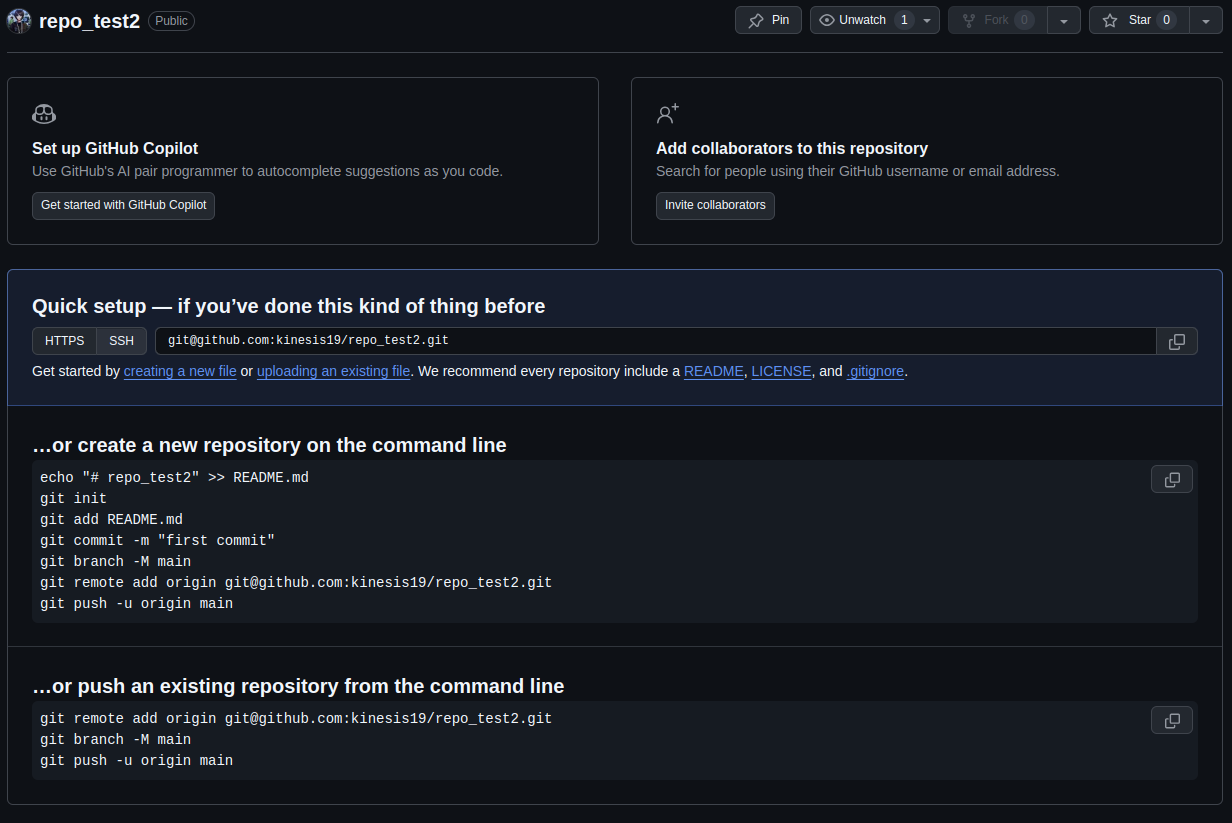
Task: Click Get started with GitHub Copilot
Action: [x=123, y=205]
